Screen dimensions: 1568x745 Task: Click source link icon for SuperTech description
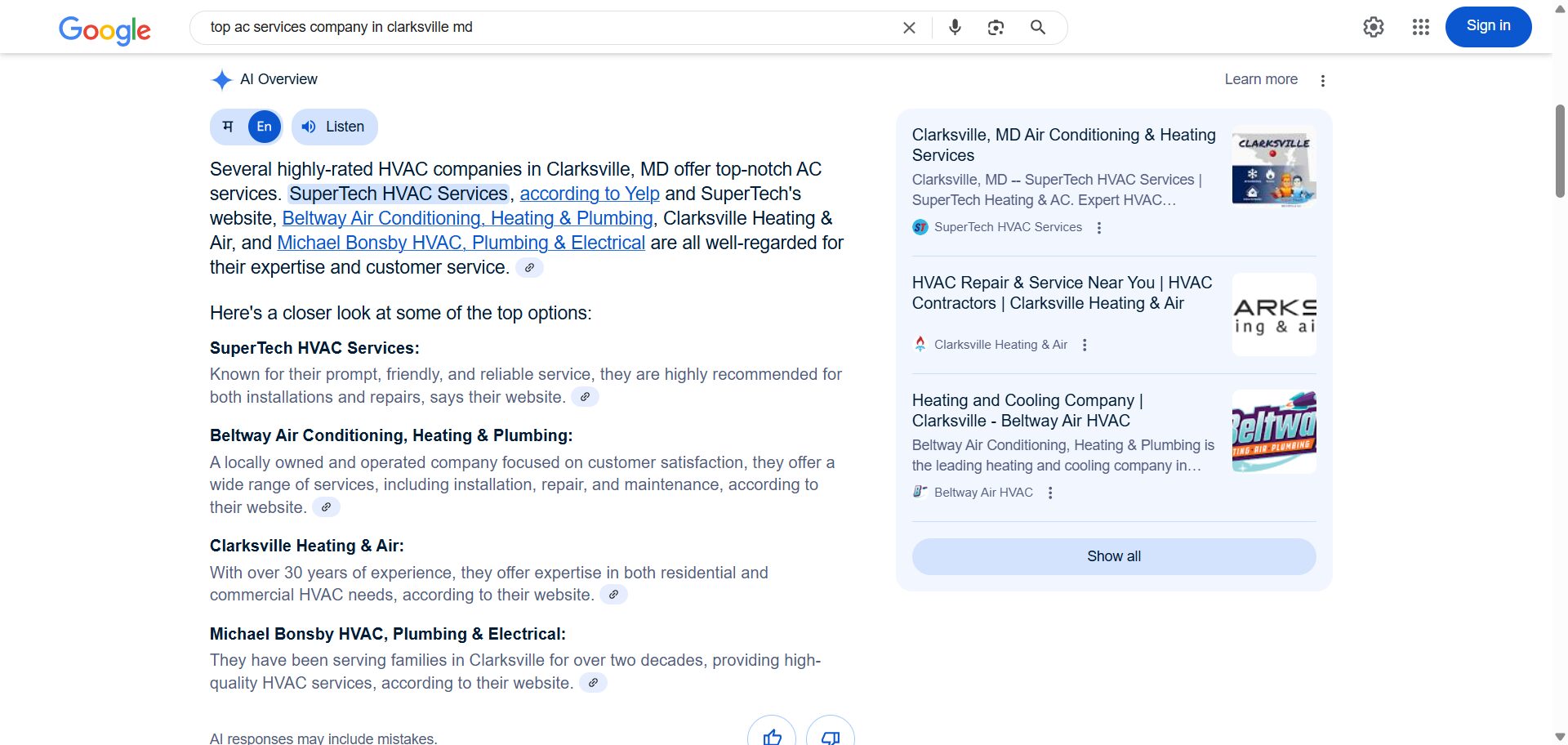pos(585,397)
